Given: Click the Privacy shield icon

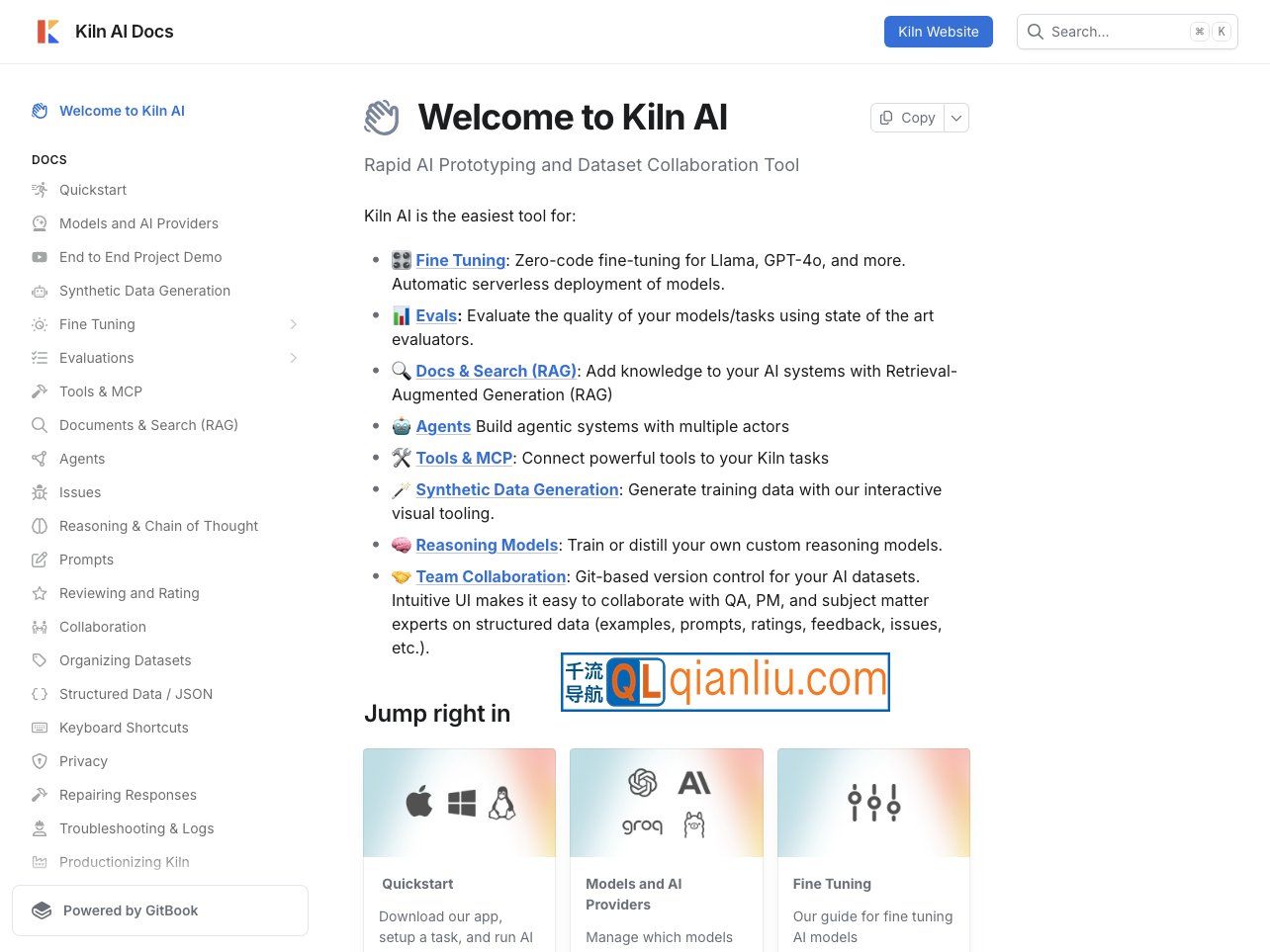Looking at the screenshot, I should coord(40,761).
